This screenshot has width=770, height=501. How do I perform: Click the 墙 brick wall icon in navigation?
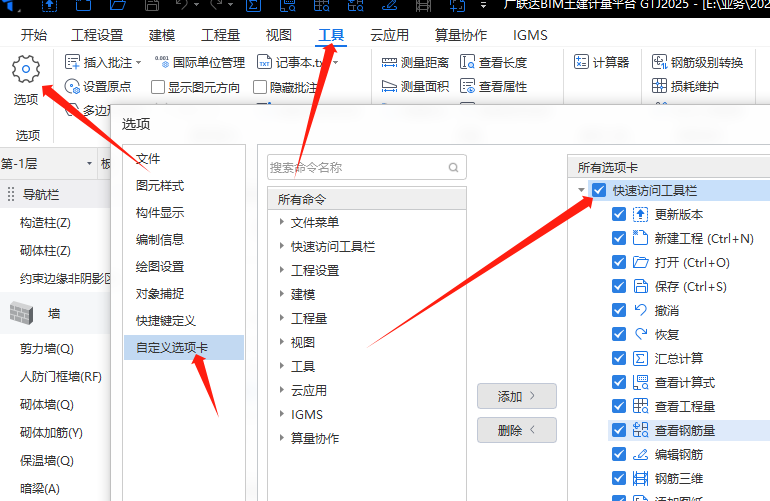click(x=21, y=313)
